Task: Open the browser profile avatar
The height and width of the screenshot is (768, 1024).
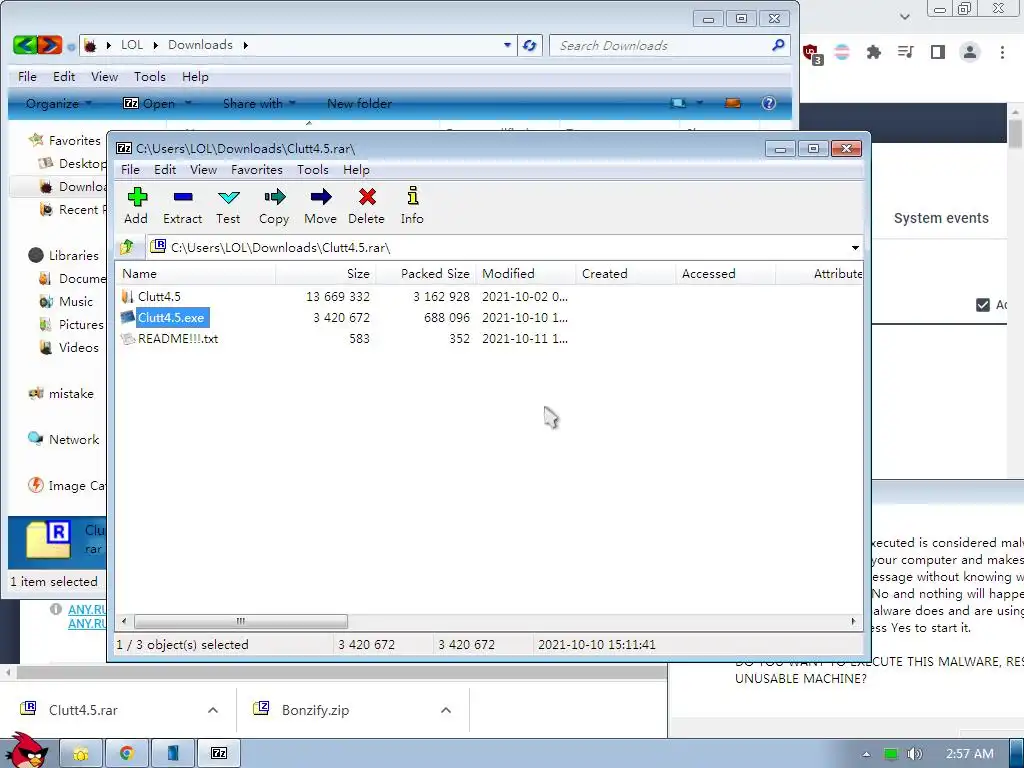Action: tap(970, 52)
